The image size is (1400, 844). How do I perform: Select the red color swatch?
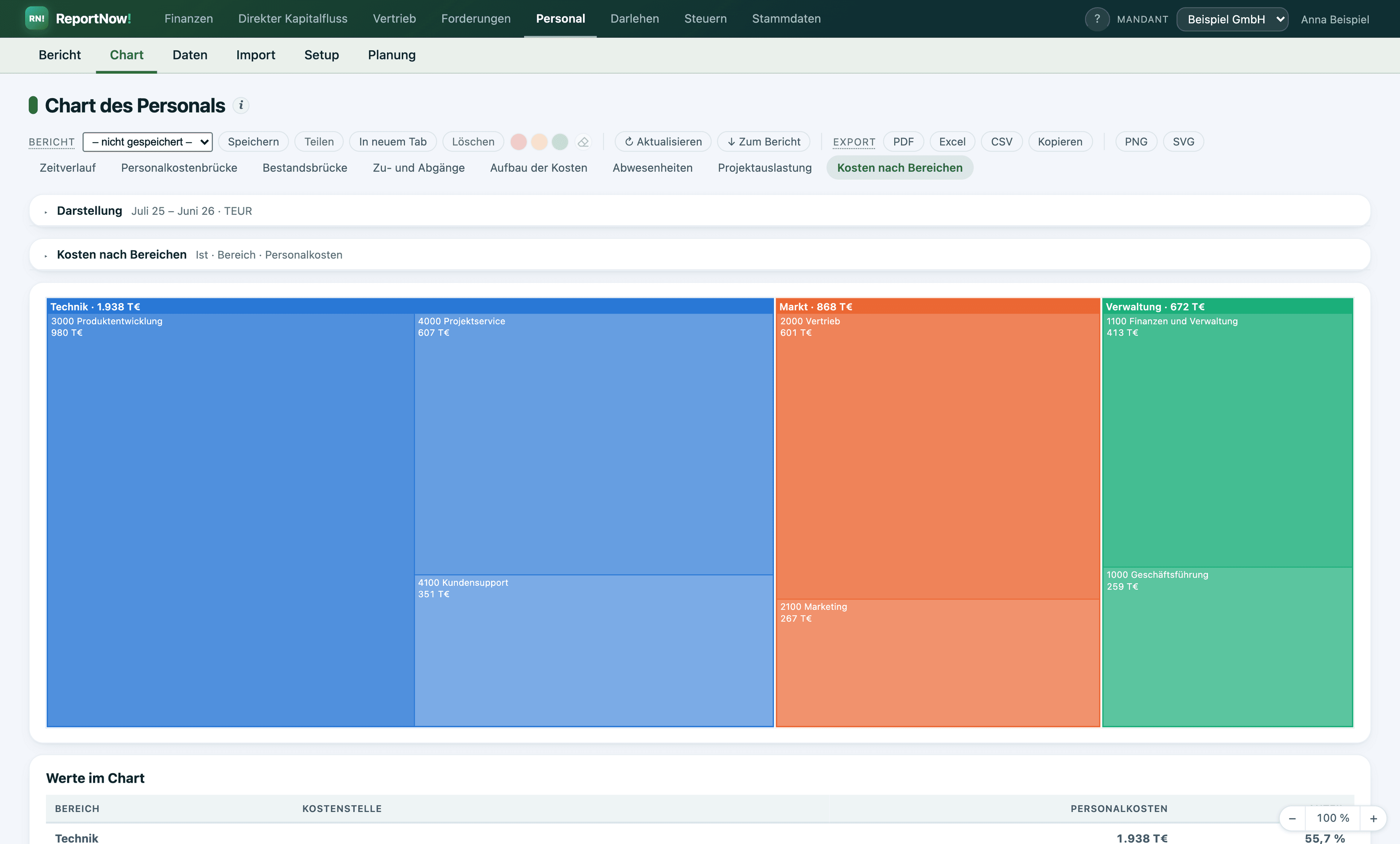point(518,142)
